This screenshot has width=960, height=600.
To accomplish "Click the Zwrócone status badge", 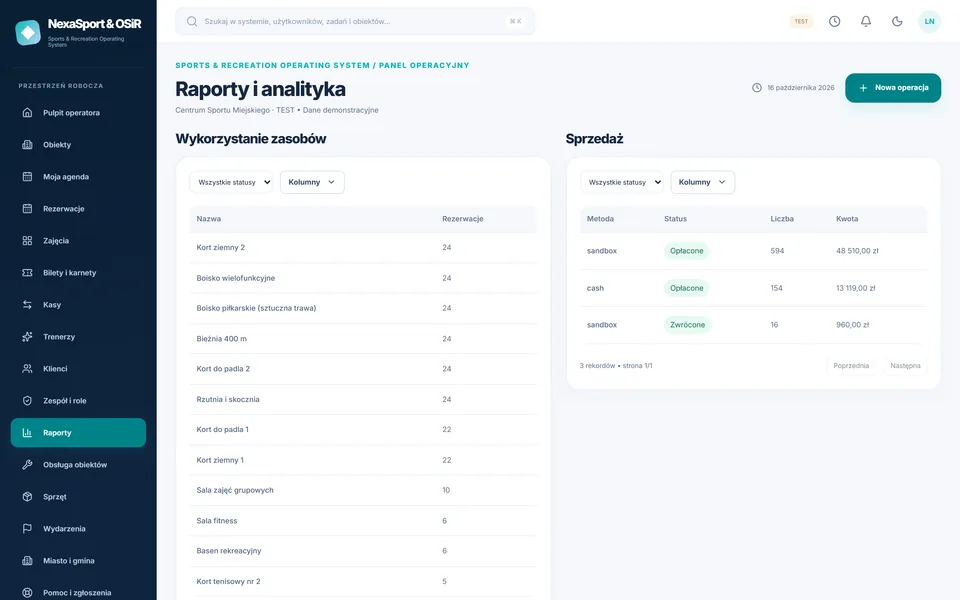I will point(687,325).
